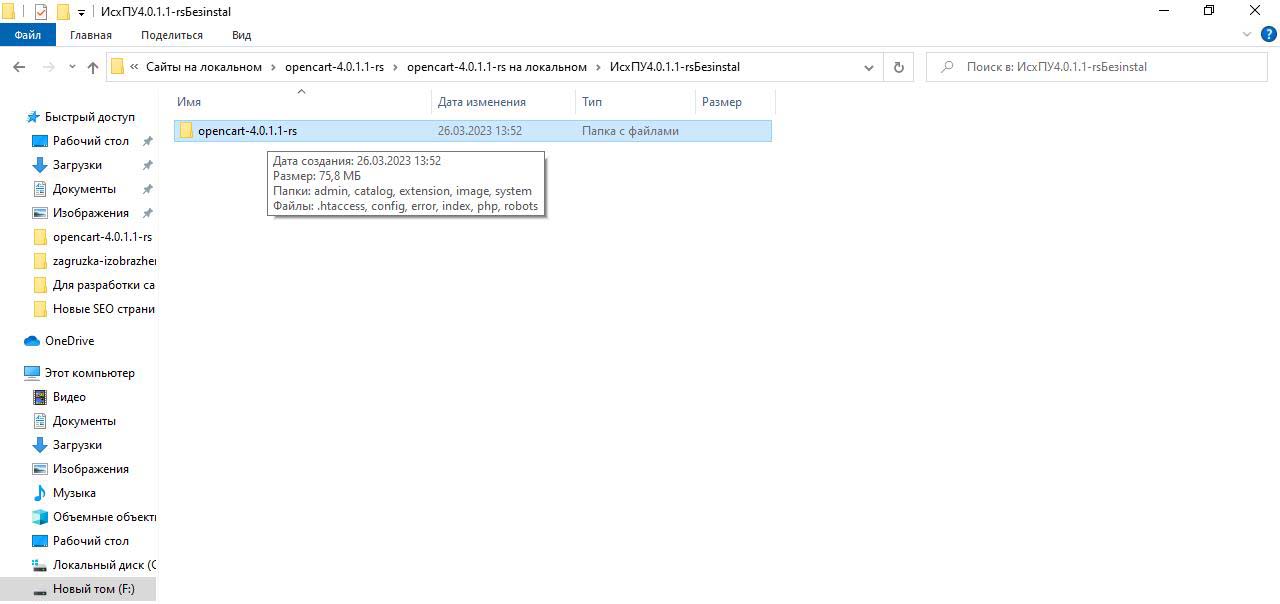This screenshot has height=604, width=1280.
Task: Open Help via the question mark icon
Action: [x=1269, y=34]
